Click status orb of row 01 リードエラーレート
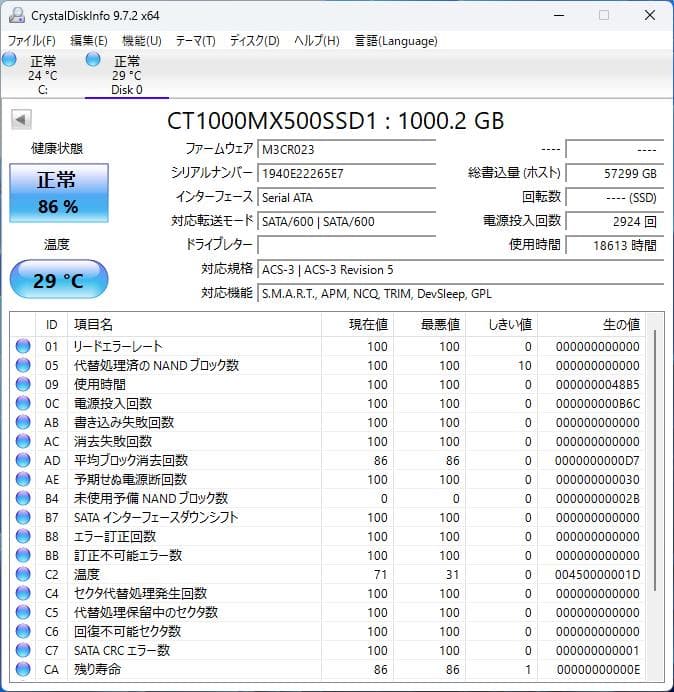 point(23,346)
